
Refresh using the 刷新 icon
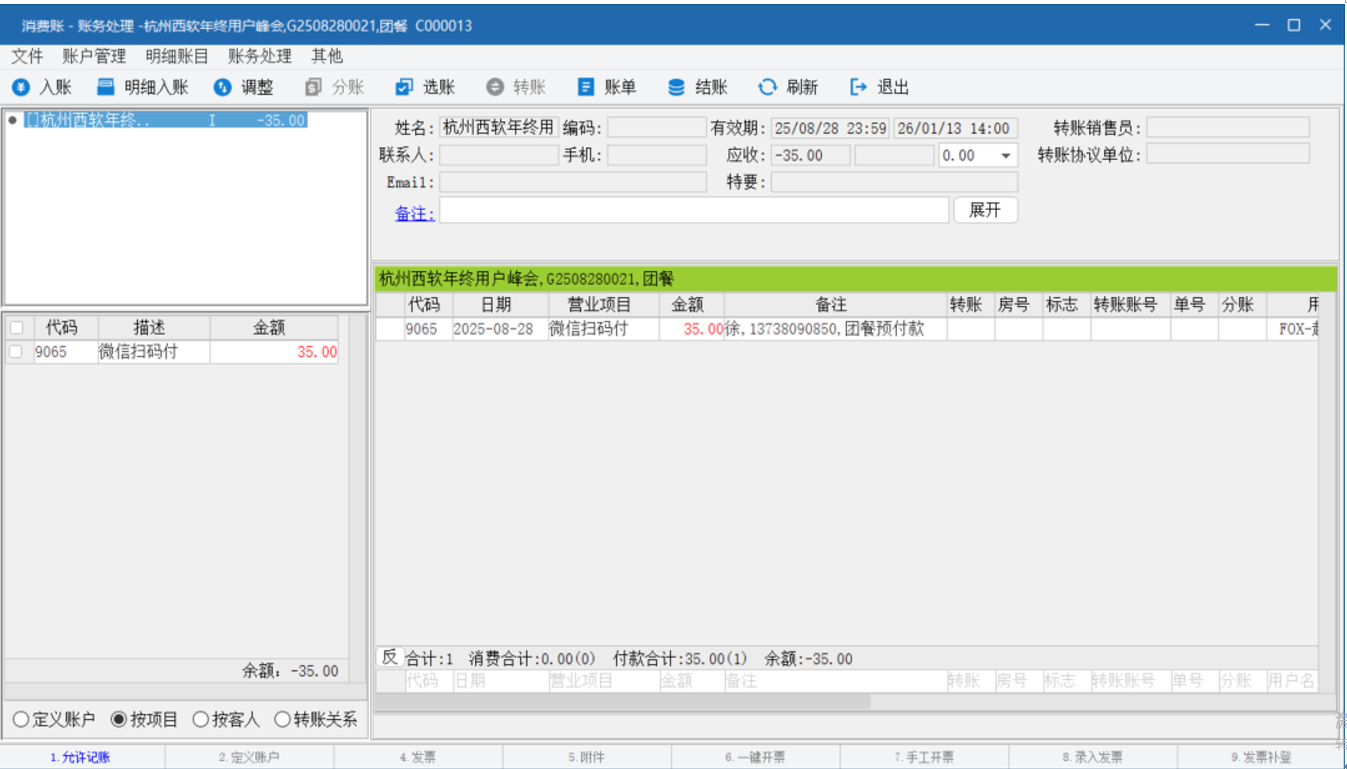[767, 88]
